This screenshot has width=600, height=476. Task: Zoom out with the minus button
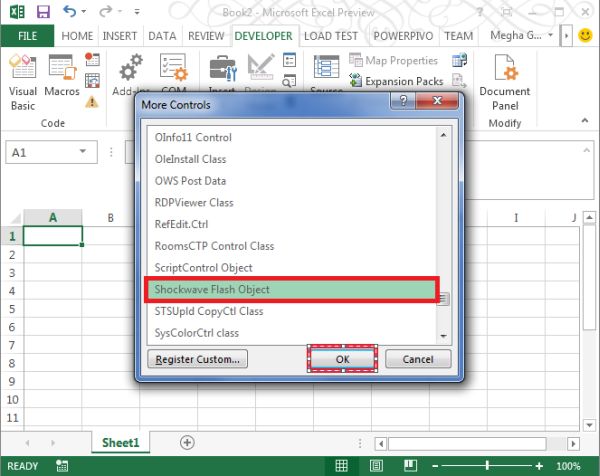coord(435,466)
